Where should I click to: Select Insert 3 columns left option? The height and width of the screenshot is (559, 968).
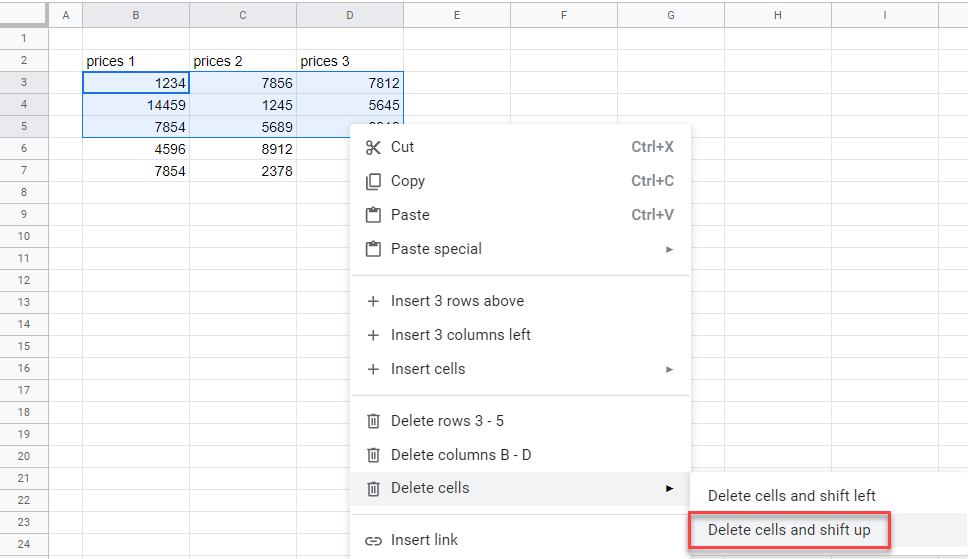point(460,335)
